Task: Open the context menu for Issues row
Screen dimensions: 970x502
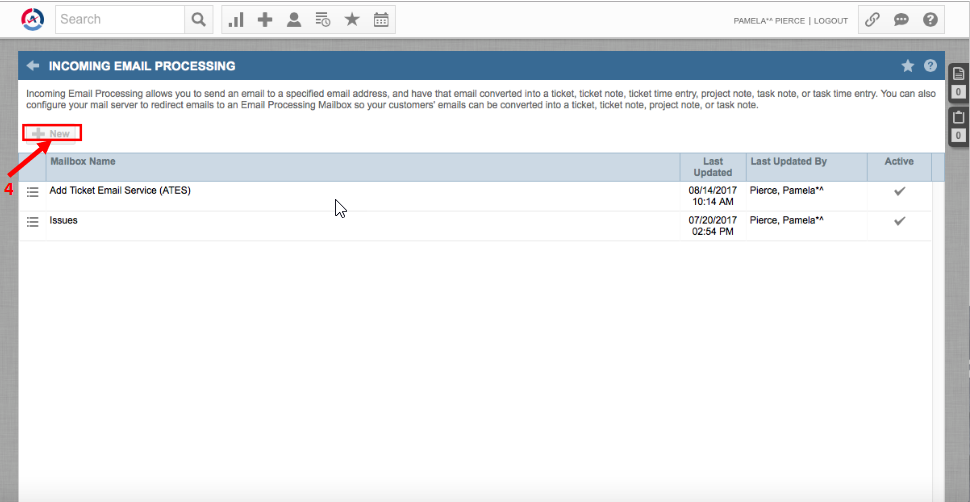Action: click(32, 221)
